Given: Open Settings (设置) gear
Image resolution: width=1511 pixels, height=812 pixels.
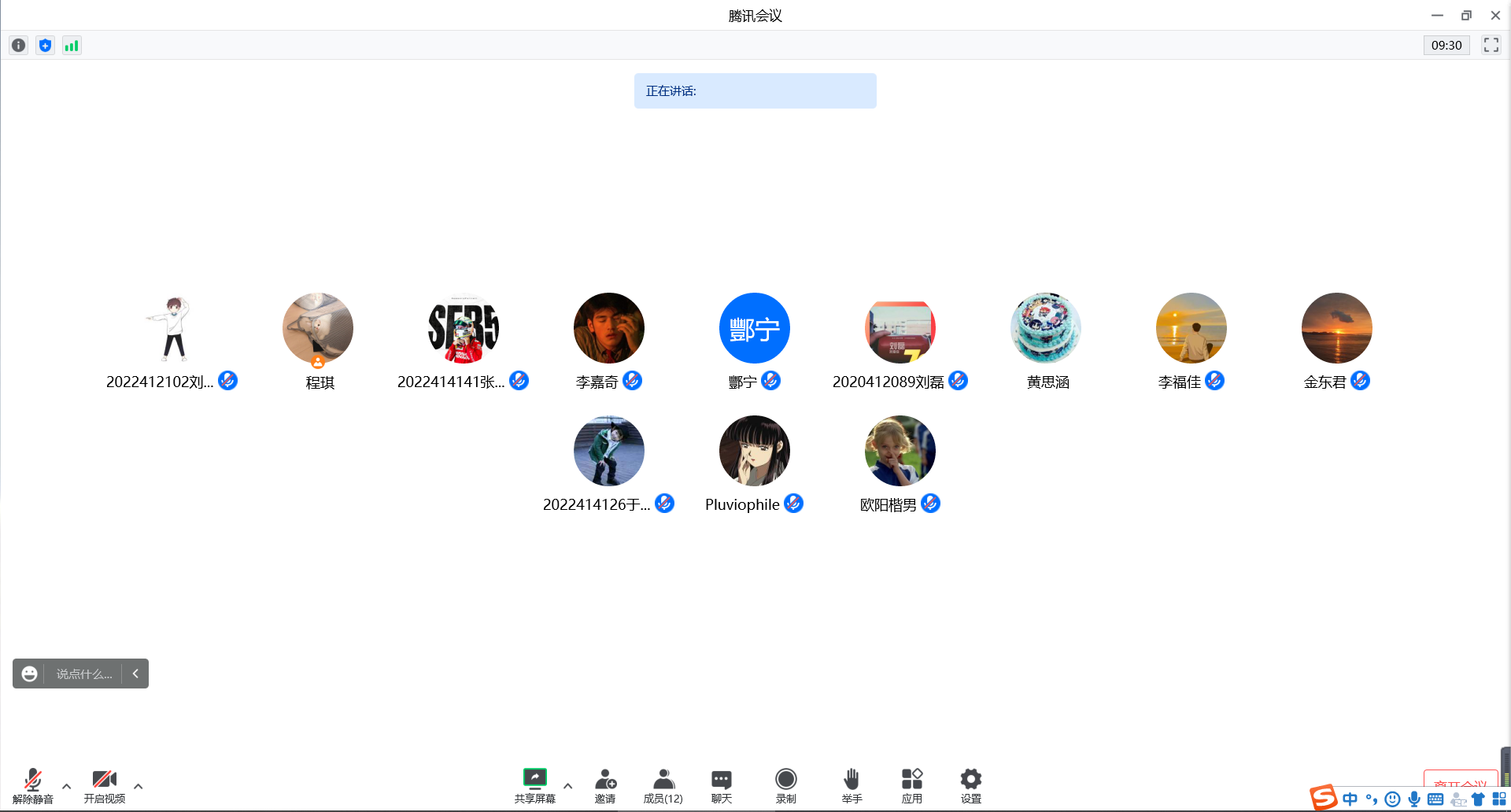Looking at the screenshot, I should tap(970, 785).
